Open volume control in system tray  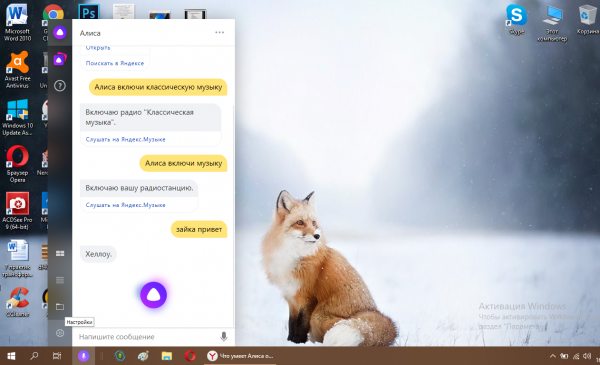click(587, 356)
